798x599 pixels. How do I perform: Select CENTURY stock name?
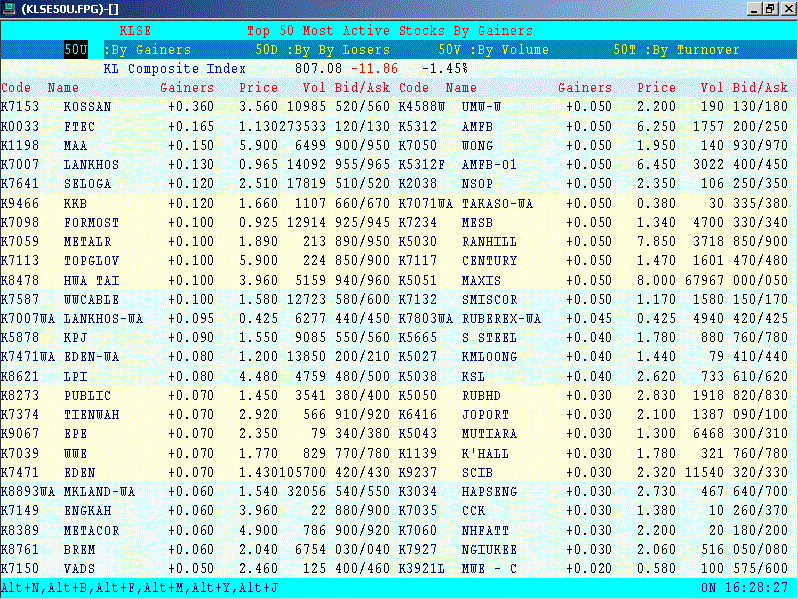coord(489,261)
